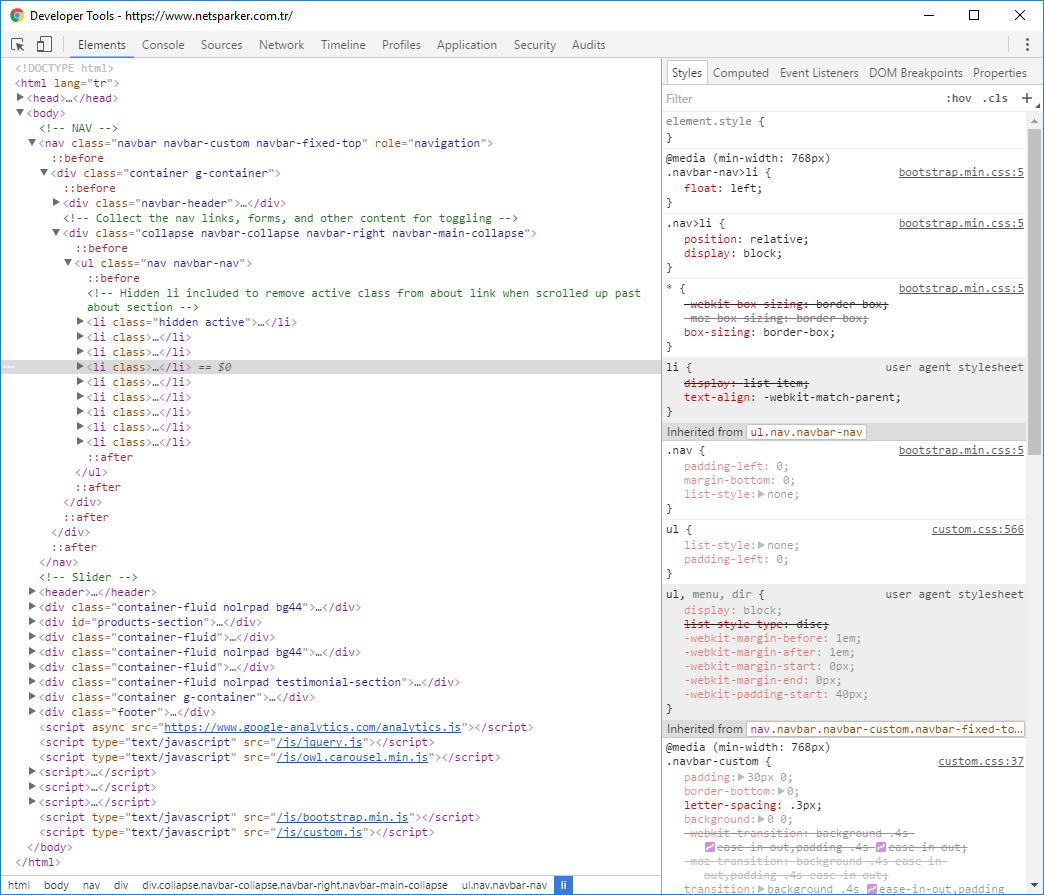Open the DevTools three-dot customize menu
1044x895 pixels.
[x=1027, y=45]
